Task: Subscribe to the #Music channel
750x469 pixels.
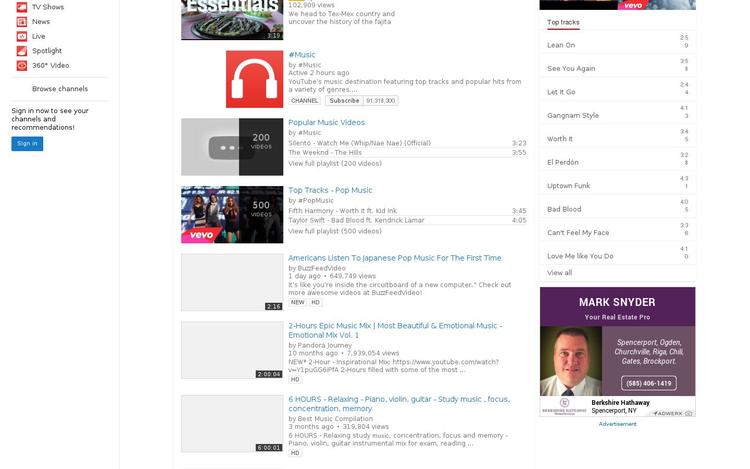Action: 344,101
